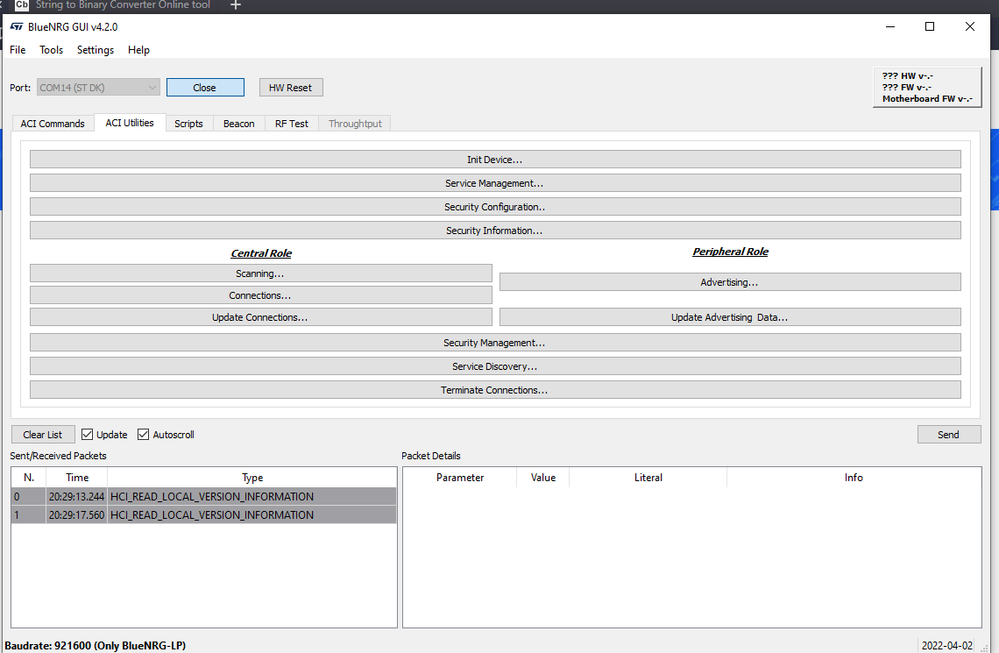
Task: Select packet row 0 at 20:29:13.244
Action: pos(204,496)
